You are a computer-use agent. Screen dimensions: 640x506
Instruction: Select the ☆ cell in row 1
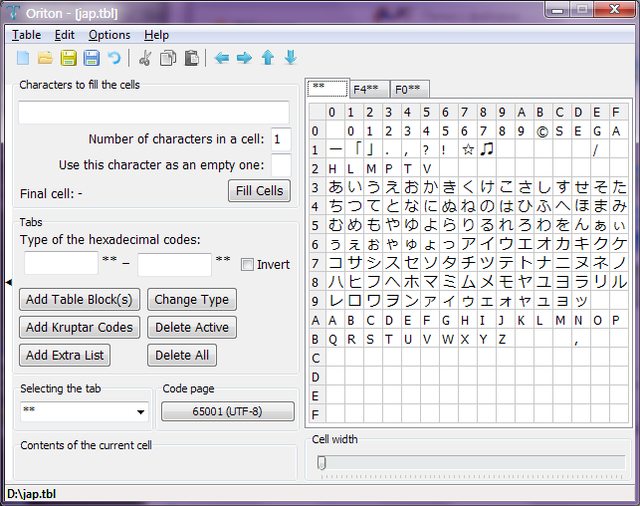pyautogui.click(x=467, y=150)
